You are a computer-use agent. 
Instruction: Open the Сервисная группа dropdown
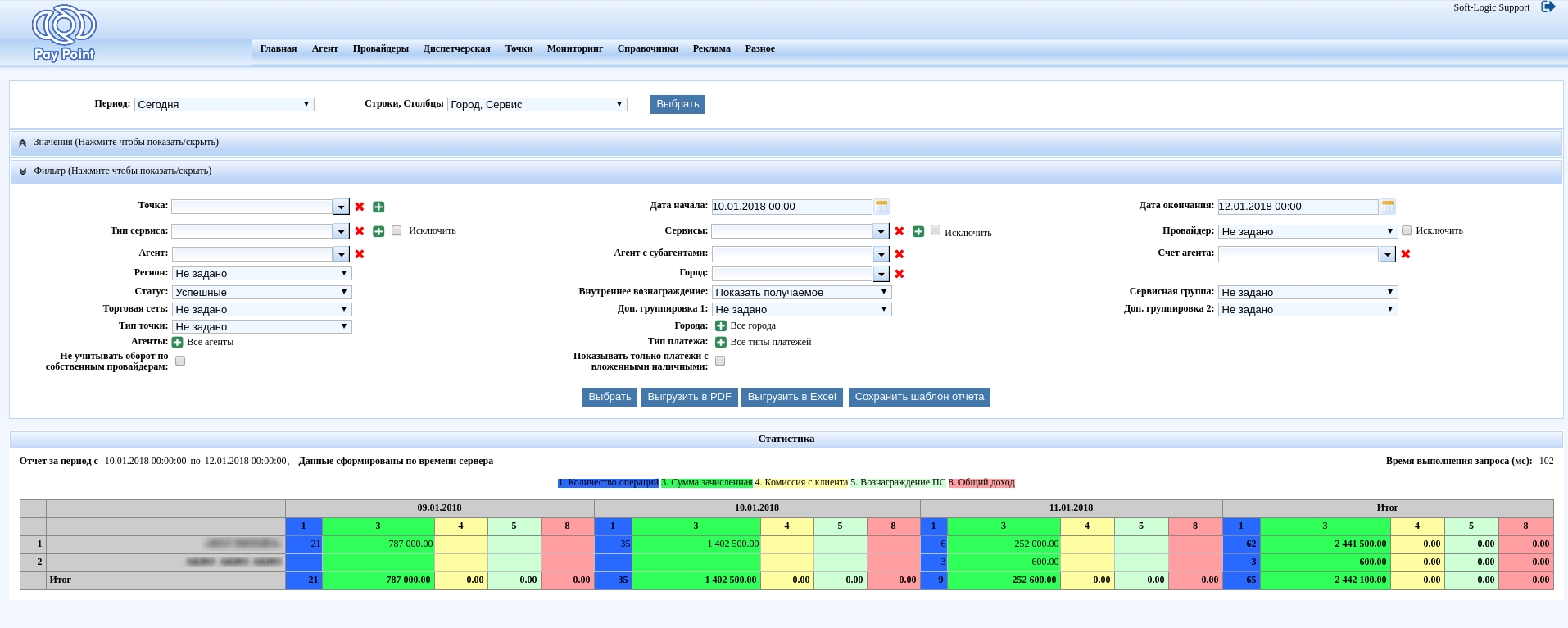(1308, 292)
